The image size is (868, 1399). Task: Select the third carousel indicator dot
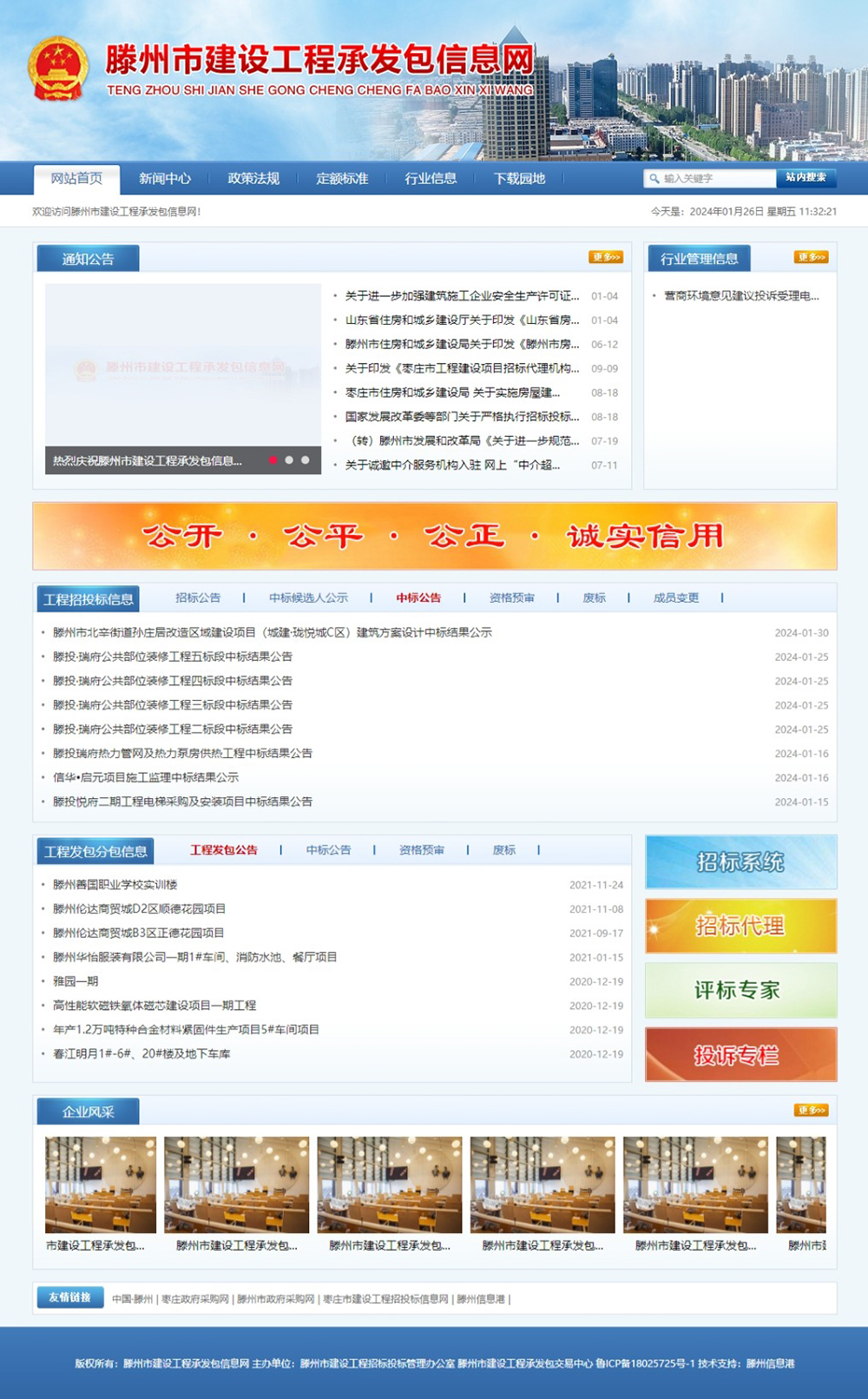[305, 460]
